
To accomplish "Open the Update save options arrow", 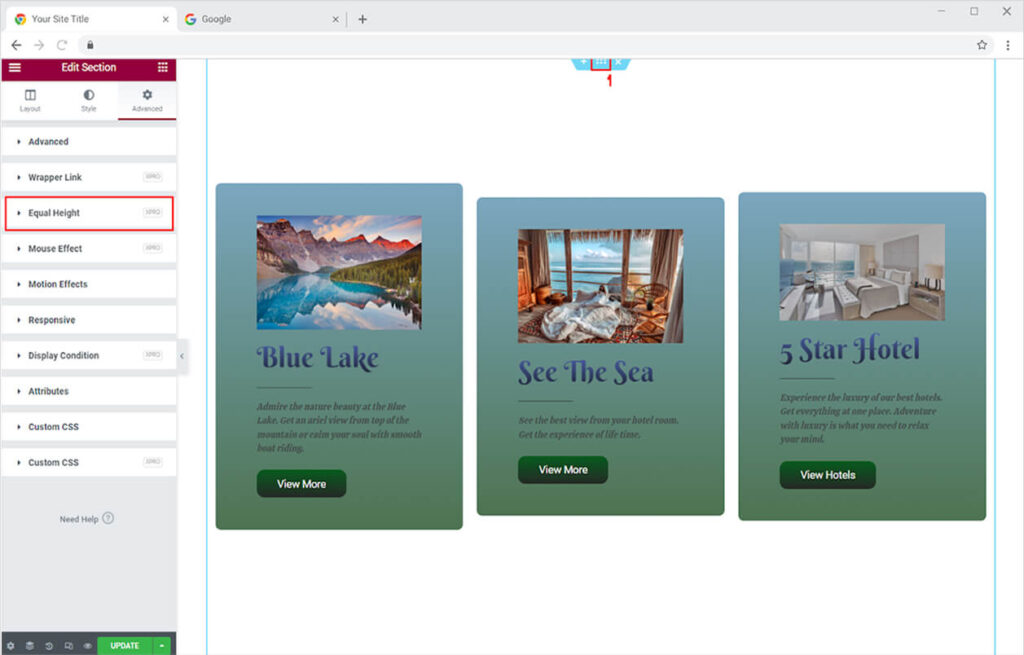I will (162, 646).
